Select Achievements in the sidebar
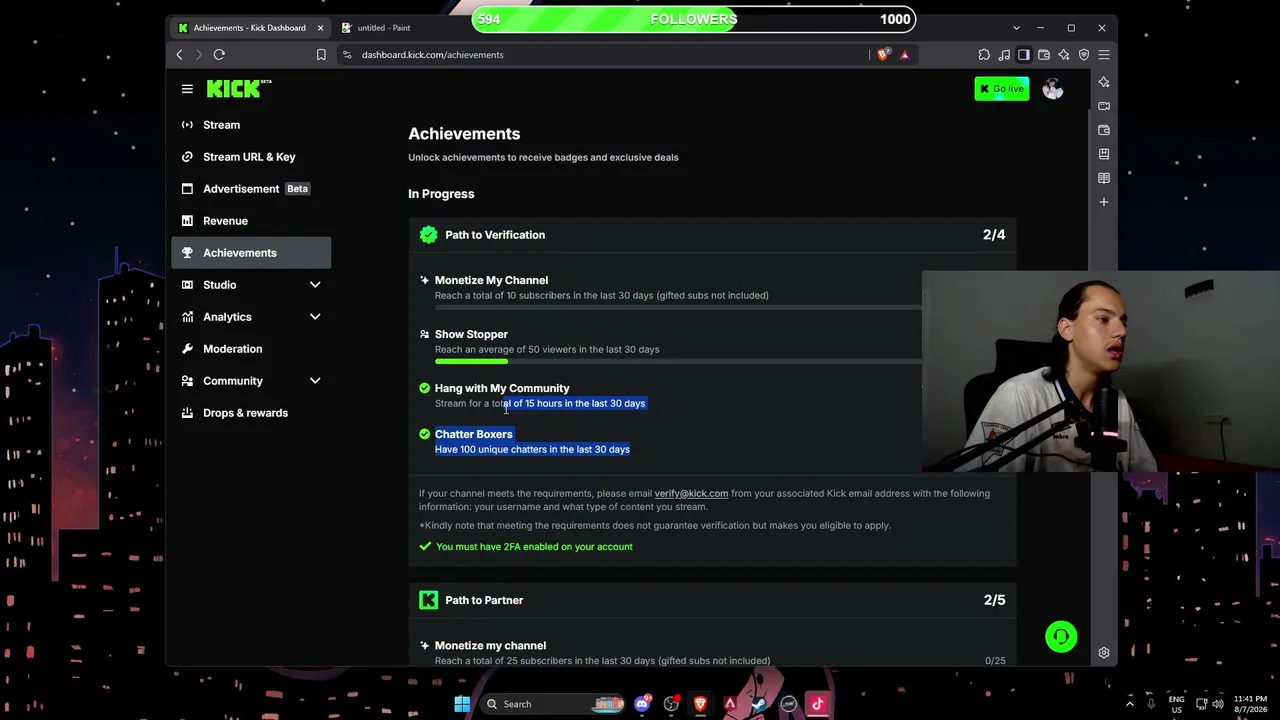The width and height of the screenshot is (1280, 720). tap(251, 253)
